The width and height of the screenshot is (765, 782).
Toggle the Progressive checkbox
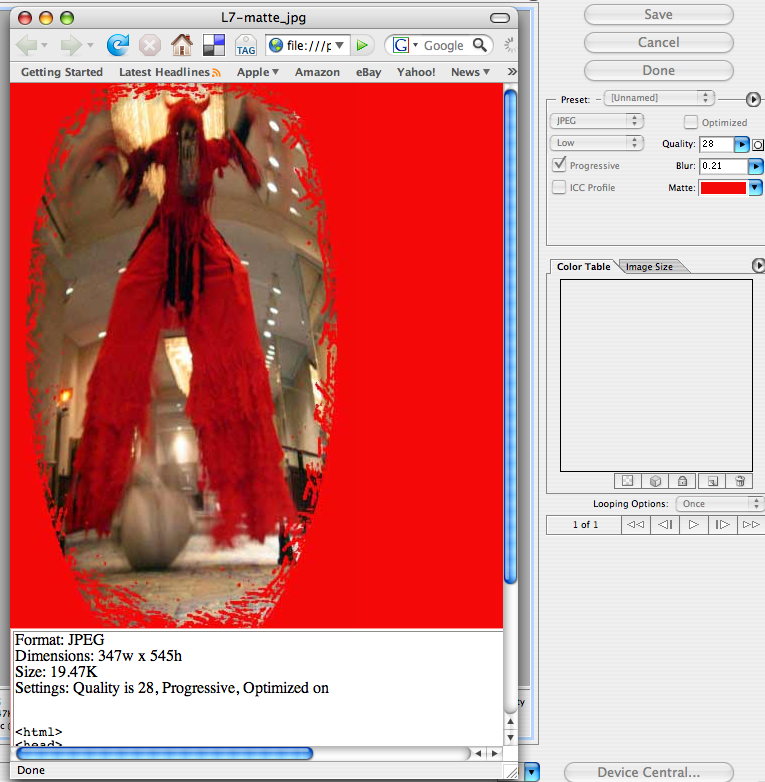[x=560, y=165]
